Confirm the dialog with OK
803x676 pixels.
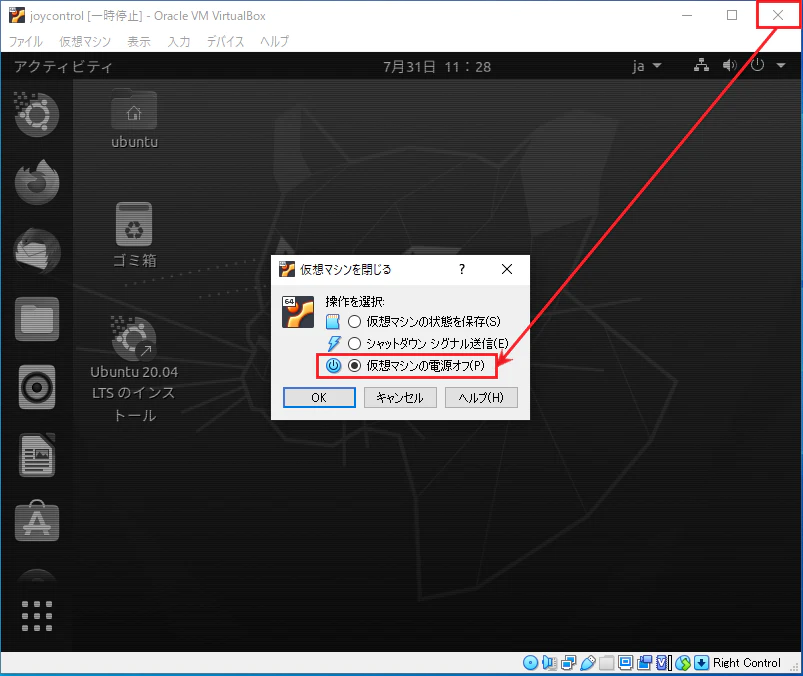[319, 397]
